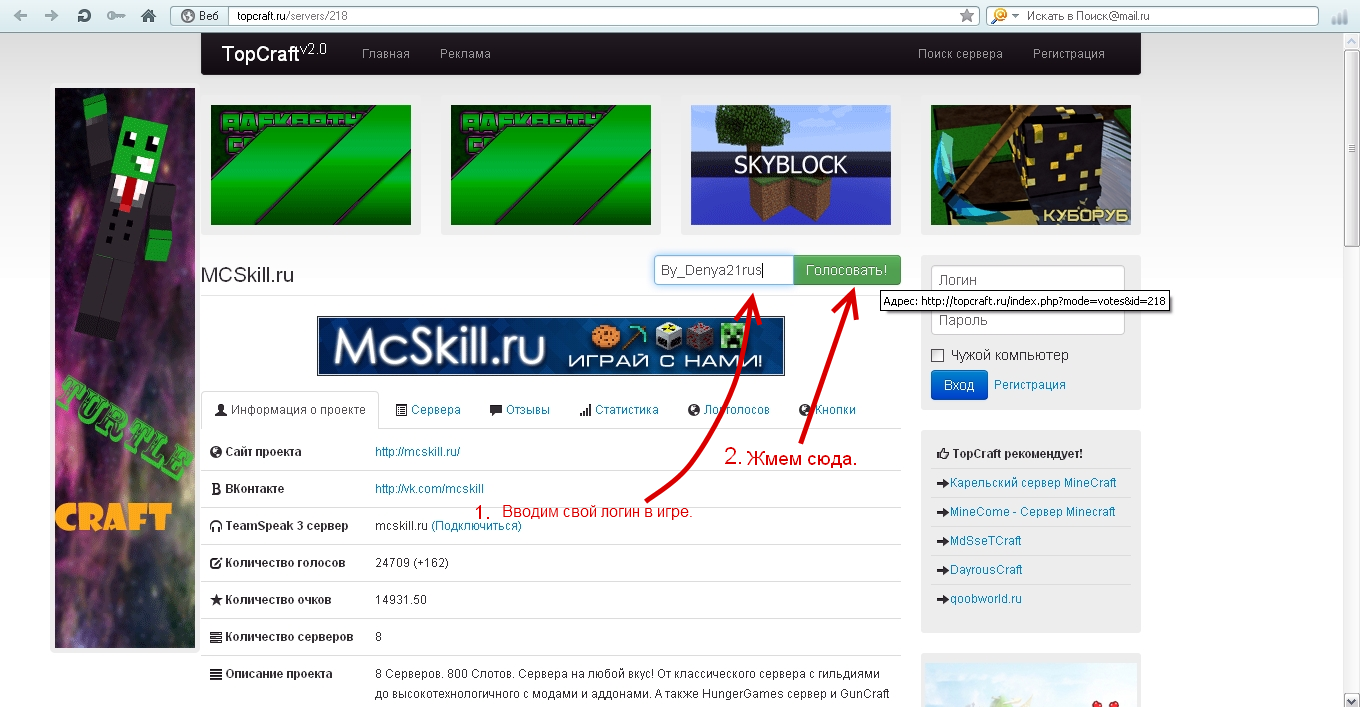Click the Количество голосов value 24709 (+162)
Image resolution: width=1360 pixels, height=707 pixels.
point(412,563)
